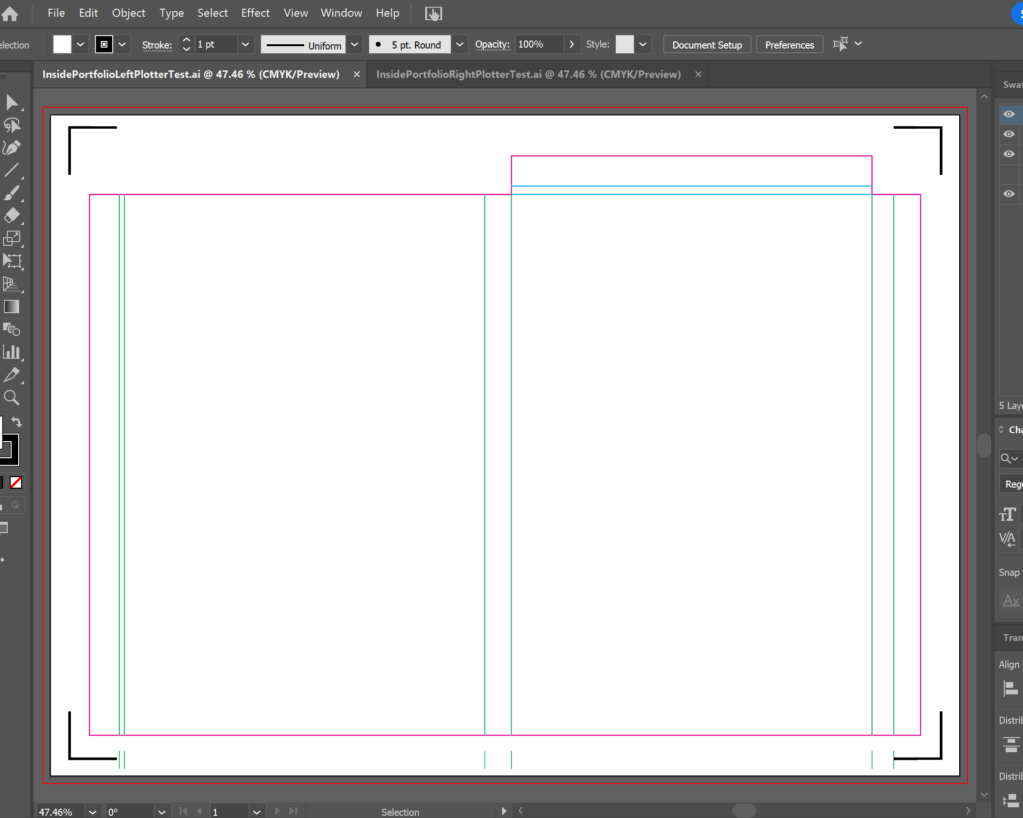Image resolution: width=1023 pixels, height=818 pixels.
Task: Click the Document Setup button
Action: point(707,45)
